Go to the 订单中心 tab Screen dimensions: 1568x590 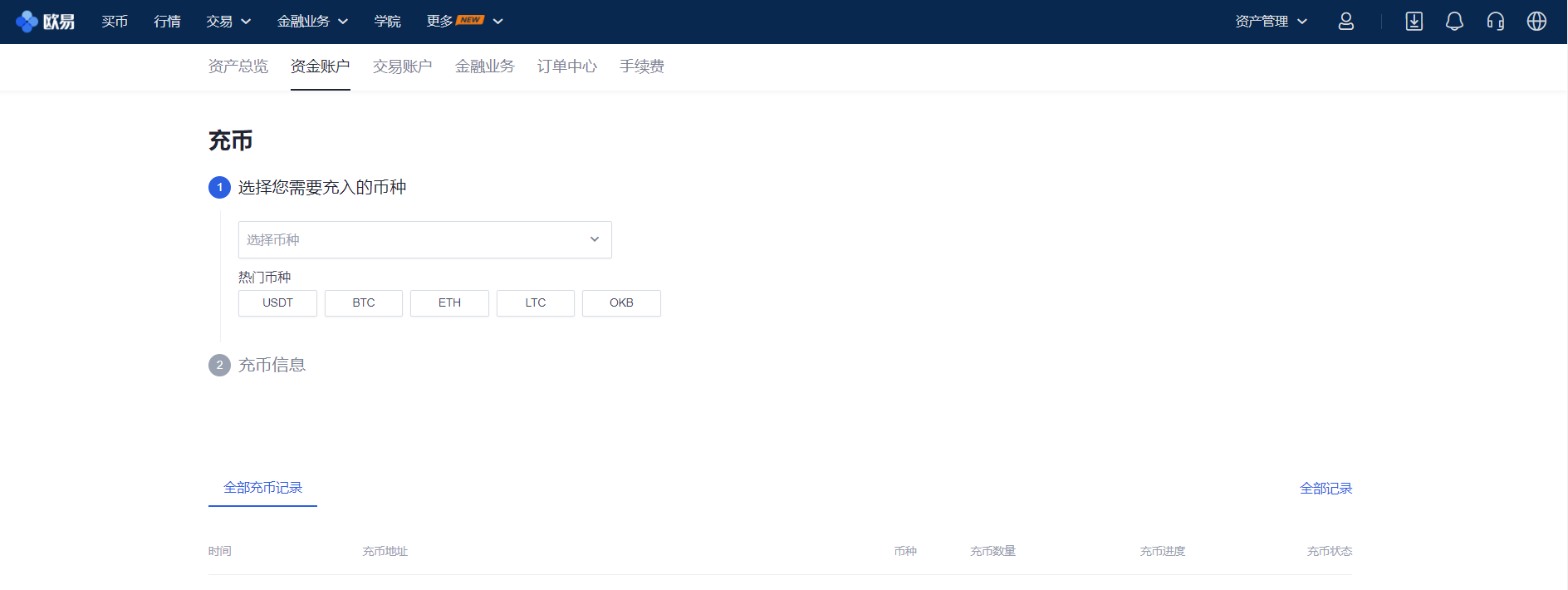(x=566, y=66)
